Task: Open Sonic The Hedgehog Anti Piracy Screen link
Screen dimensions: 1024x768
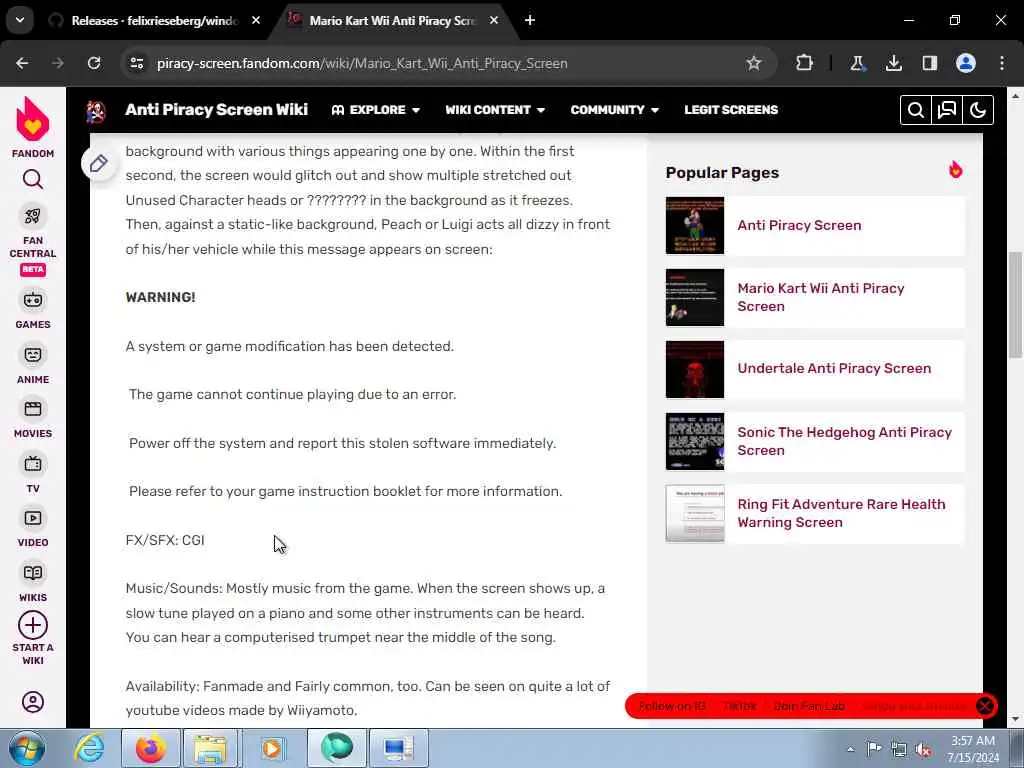Action: (844, 441)
